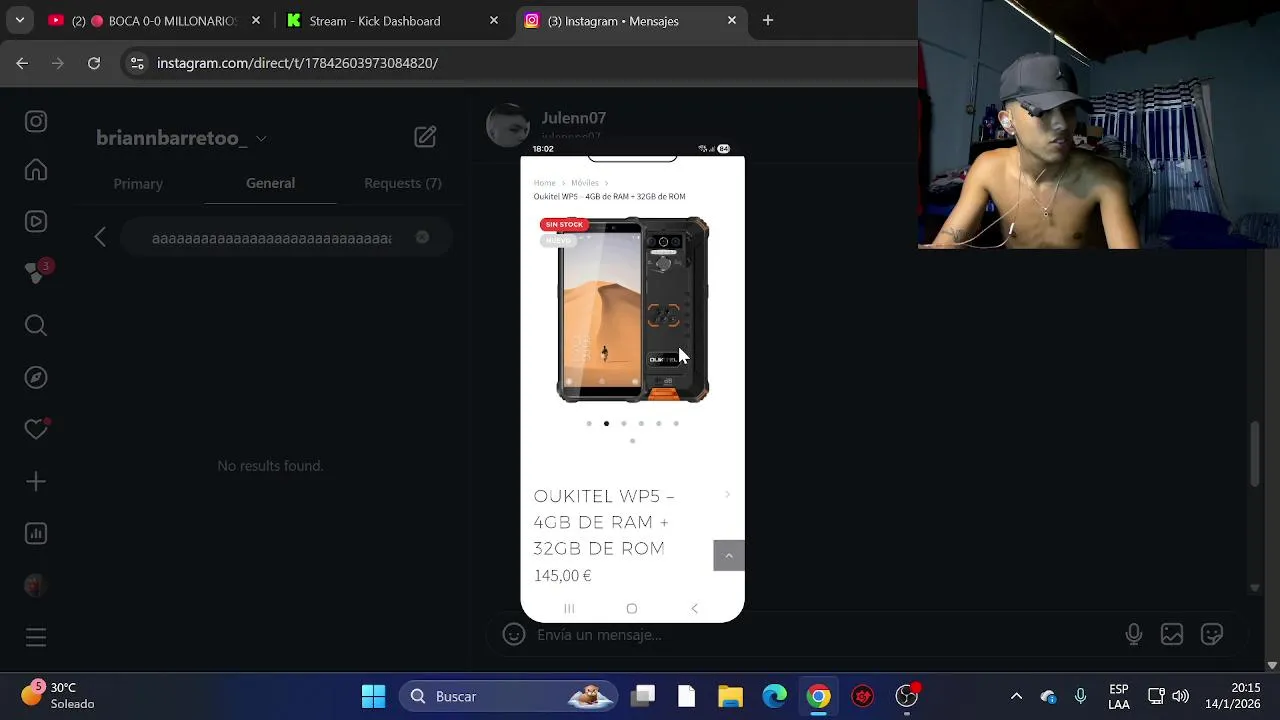The image size is (1280, 720).
Task: Switch to Stream - Kick Dashboard tab
Action: [x=392, y=20]
